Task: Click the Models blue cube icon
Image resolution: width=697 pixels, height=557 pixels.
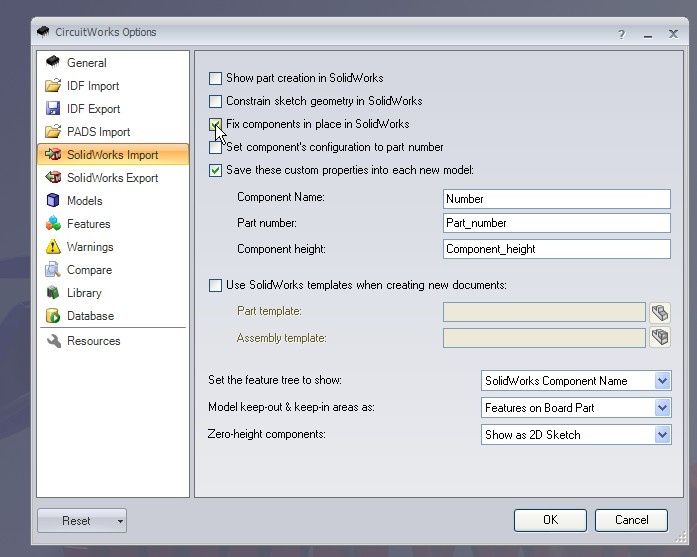Action: [53, 200]
